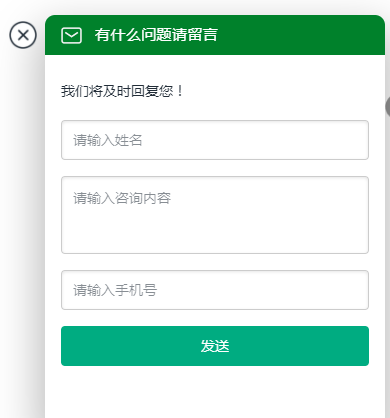
Task: Click the green 发送 send button
Action: 215,346
